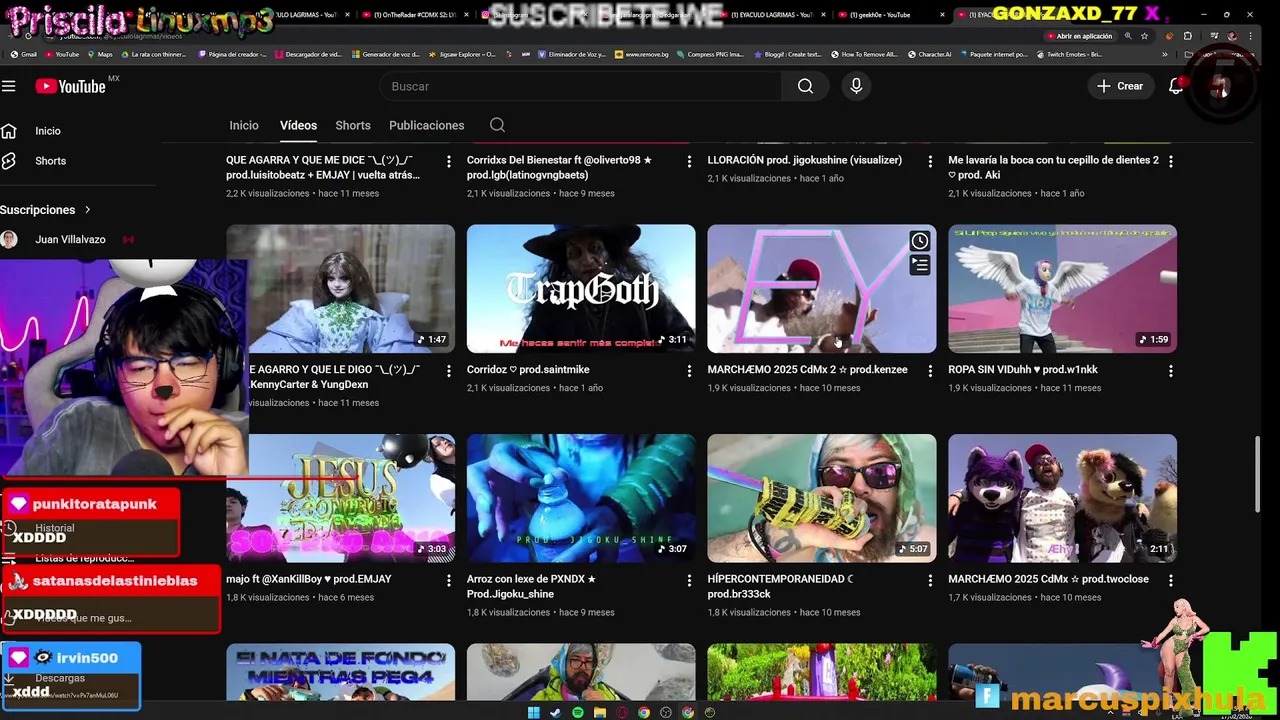The width and height of the screenshot is (1280, 720).
Task: Launch Steam from the taskbar
Action: click(x=555, y=712)
